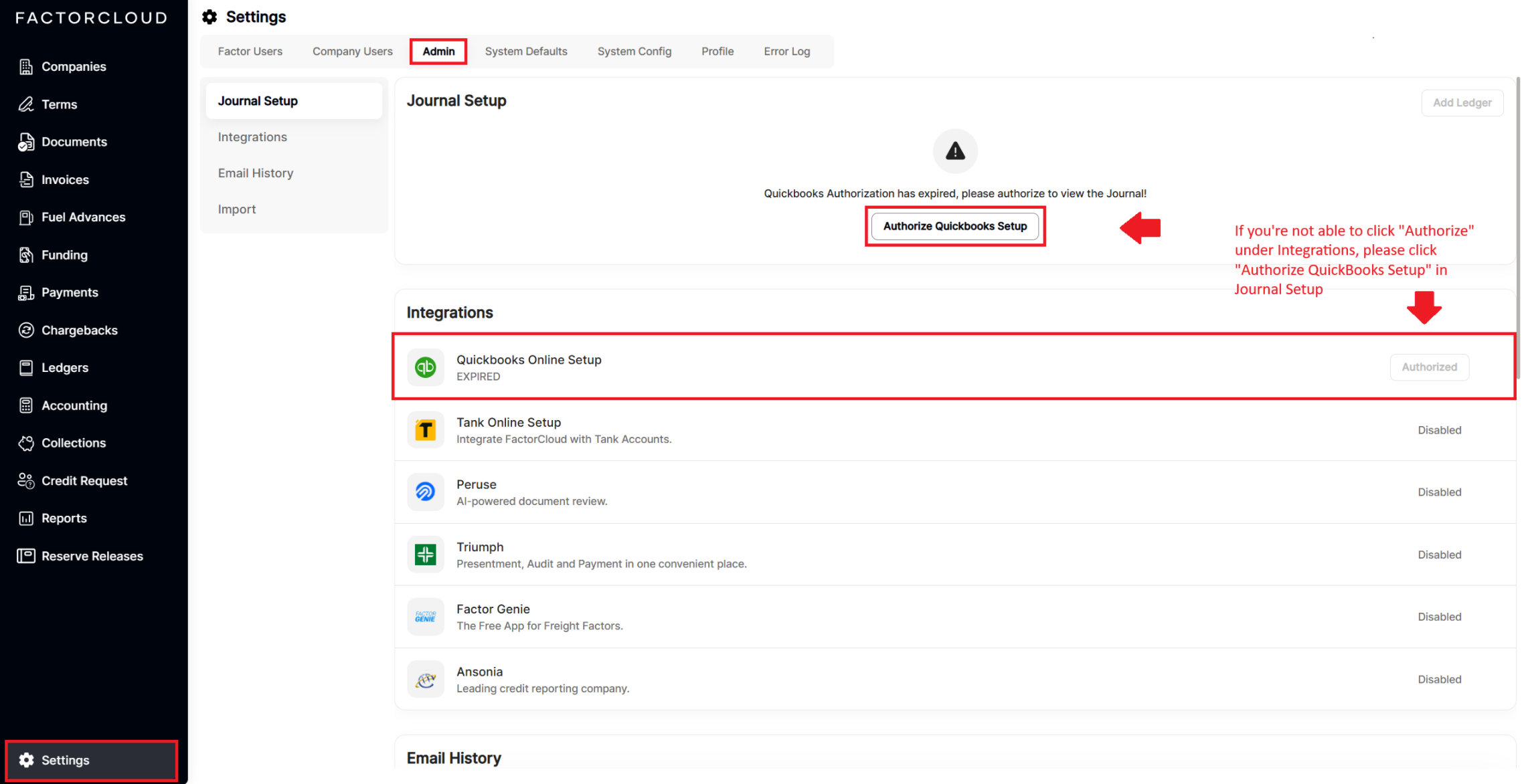Open Ledgers label in sidebar
1524x784 pixels.
(65, 368)
